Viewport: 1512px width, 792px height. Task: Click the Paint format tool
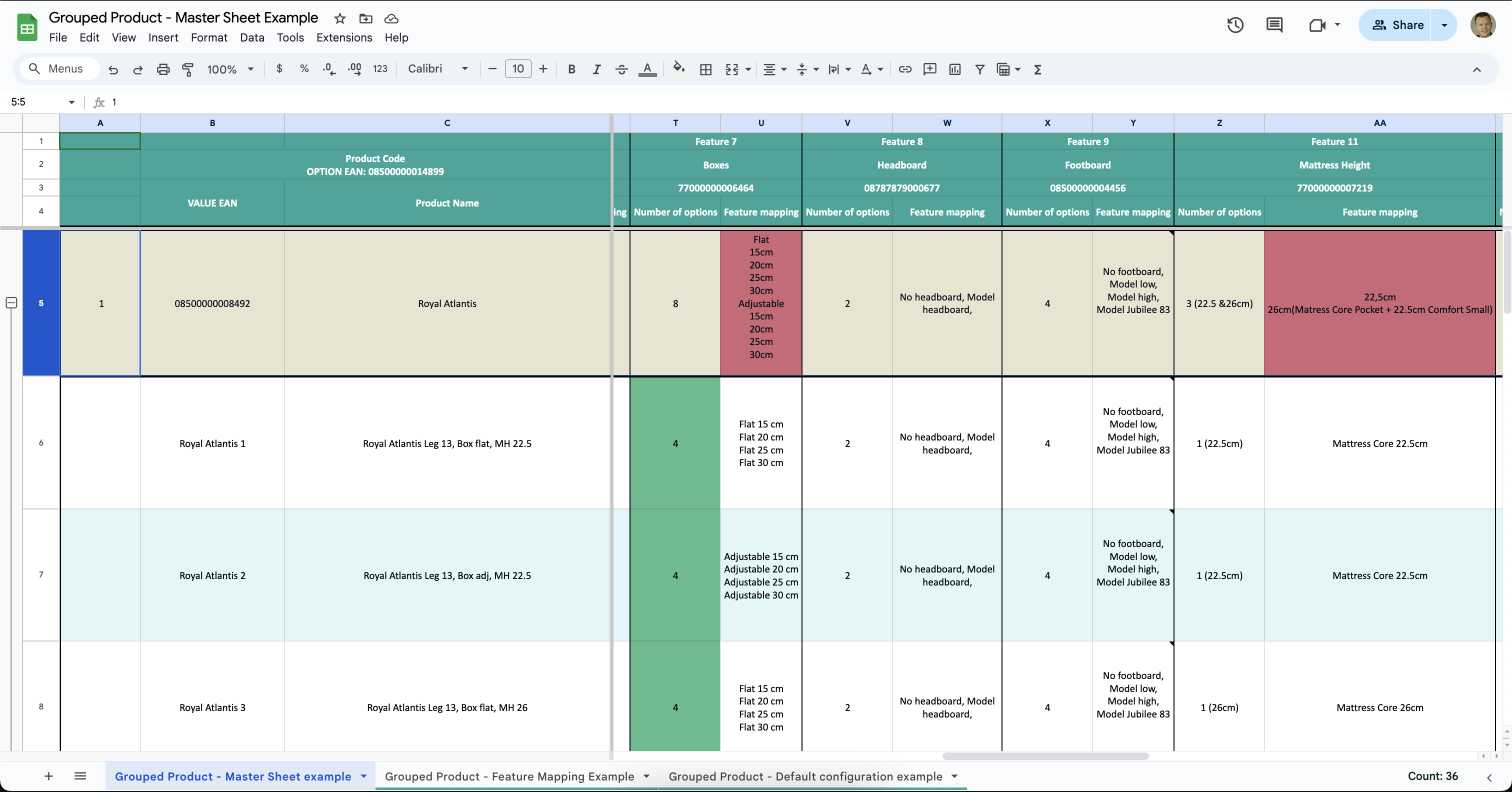click(188, 68)
